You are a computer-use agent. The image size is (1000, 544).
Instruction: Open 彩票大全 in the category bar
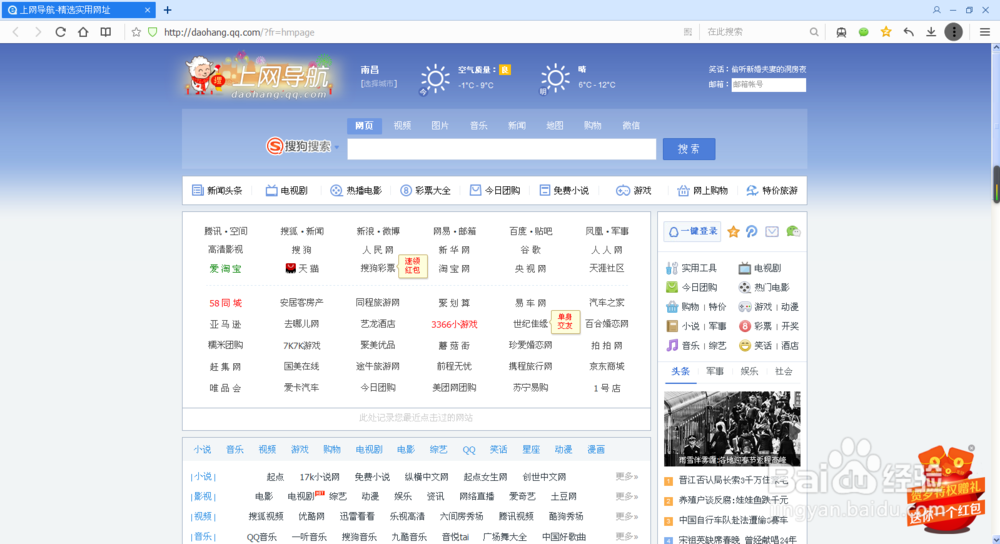425,191
